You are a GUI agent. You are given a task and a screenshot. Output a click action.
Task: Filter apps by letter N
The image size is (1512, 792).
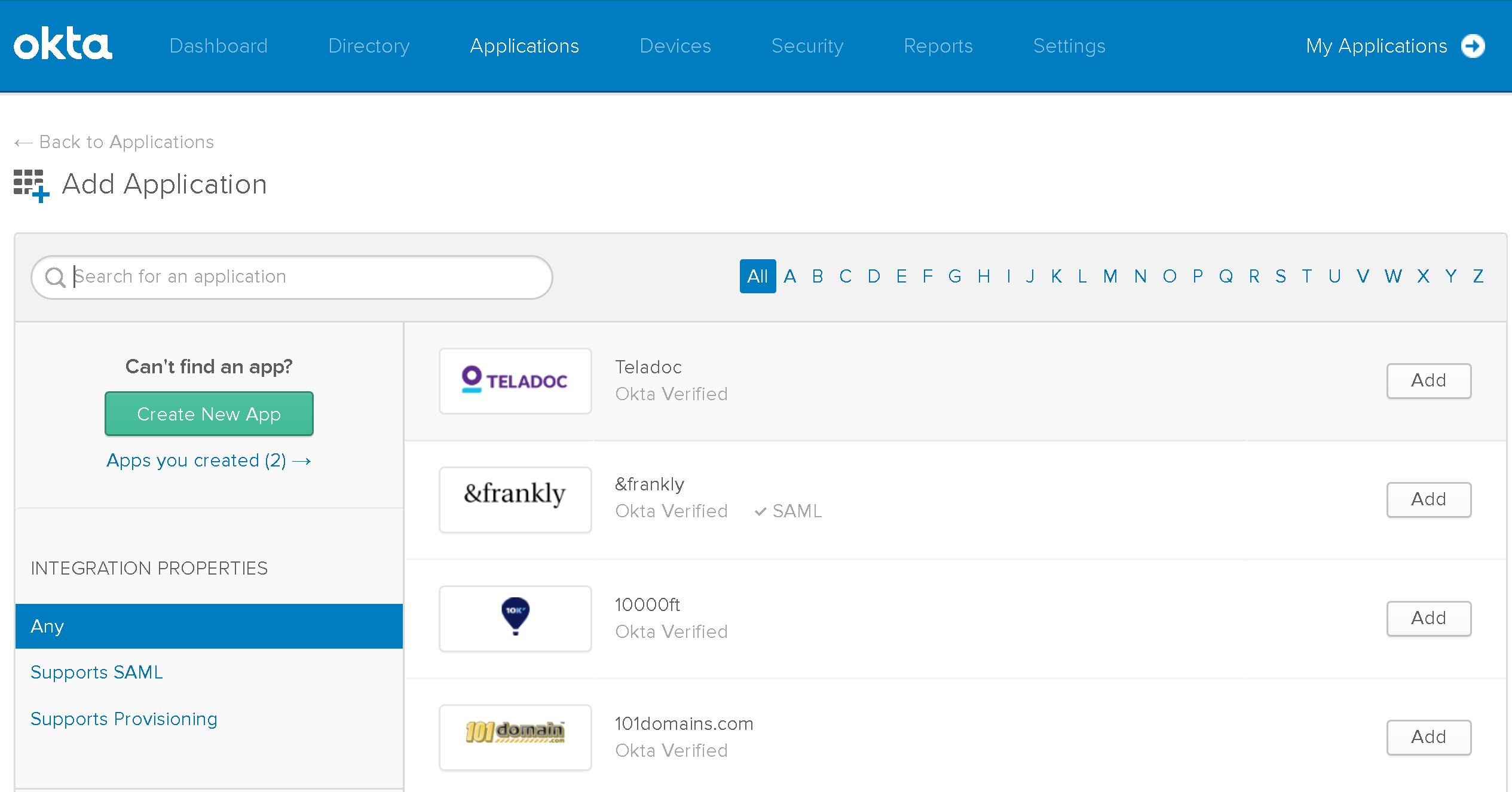point(1140,276)
